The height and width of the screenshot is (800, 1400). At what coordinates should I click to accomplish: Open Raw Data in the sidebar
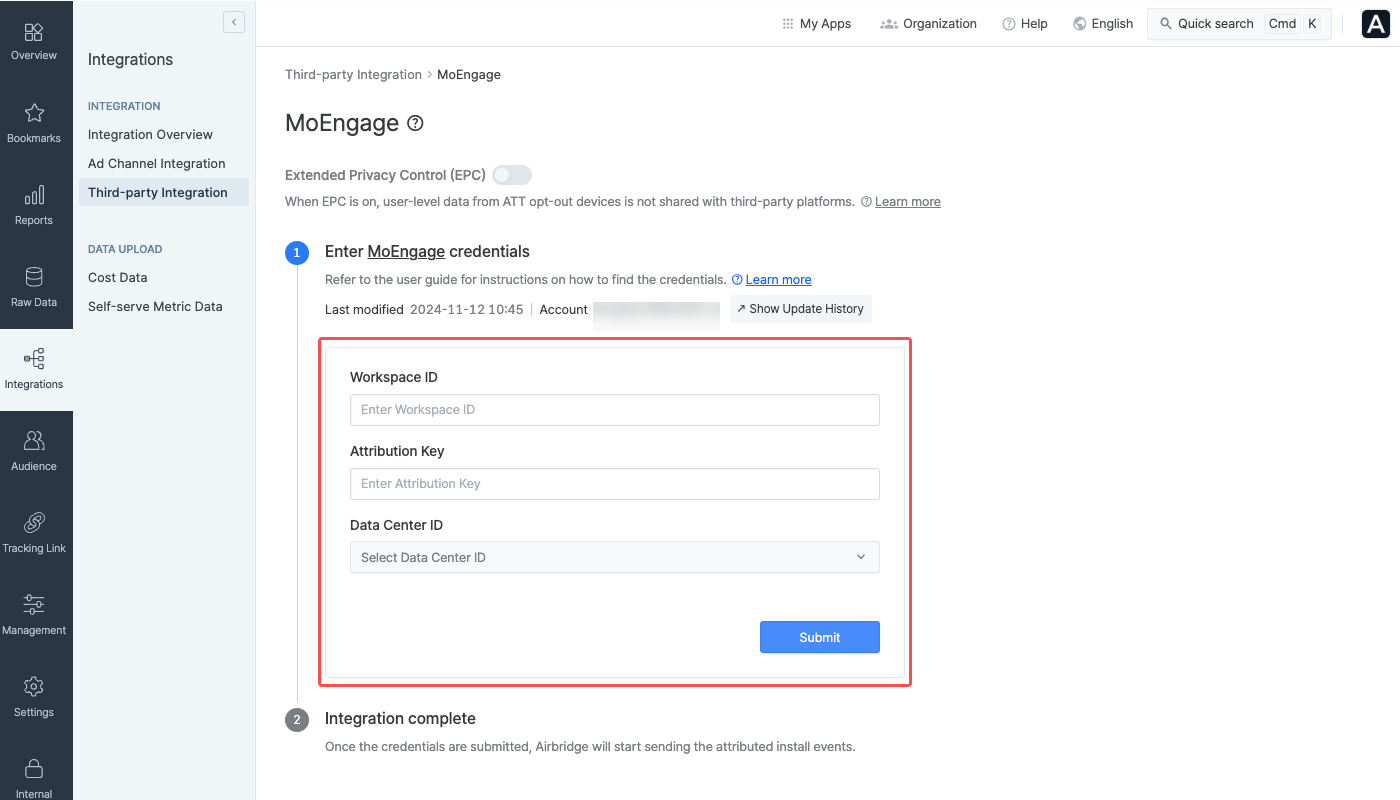(x=34, y=288)
